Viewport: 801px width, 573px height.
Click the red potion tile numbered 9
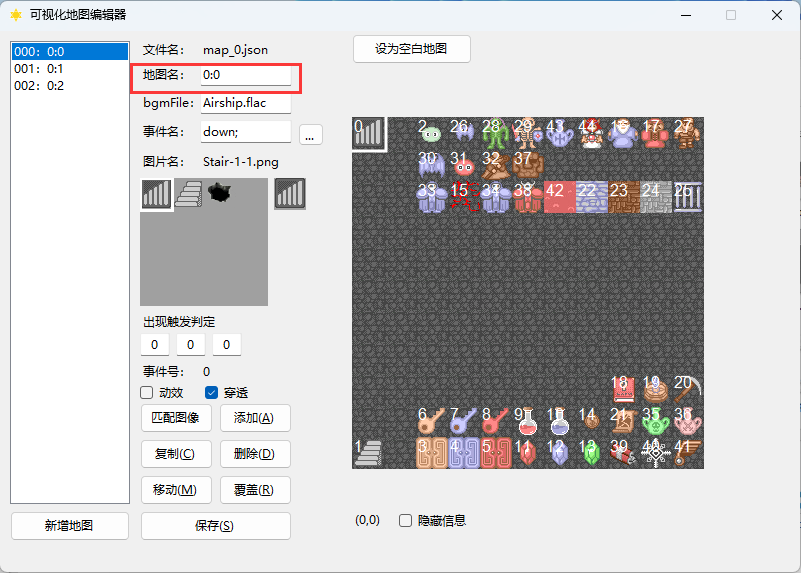[x=527, y=421]
